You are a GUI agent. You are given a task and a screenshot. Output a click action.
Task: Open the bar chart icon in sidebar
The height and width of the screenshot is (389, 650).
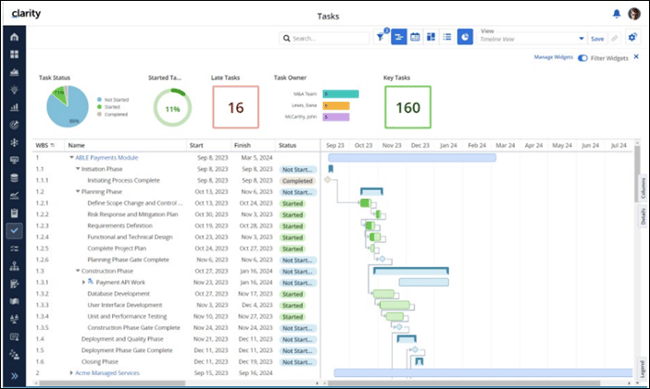(x=14, y=107)
